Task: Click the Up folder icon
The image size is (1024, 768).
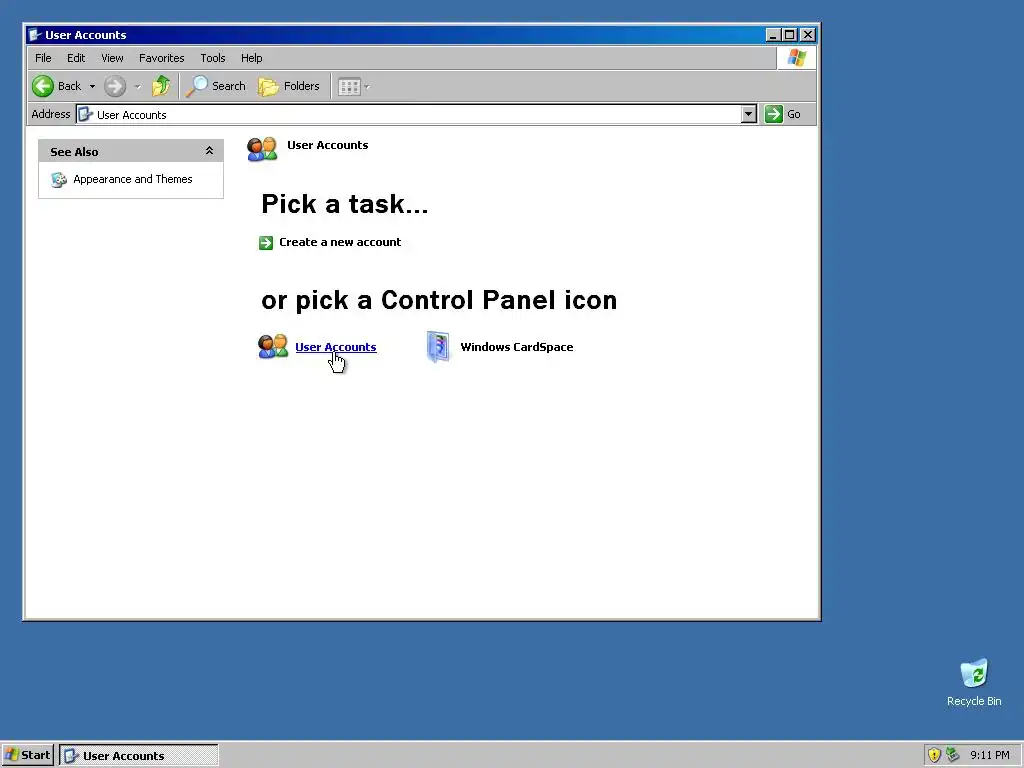Action: pos(161,86)
